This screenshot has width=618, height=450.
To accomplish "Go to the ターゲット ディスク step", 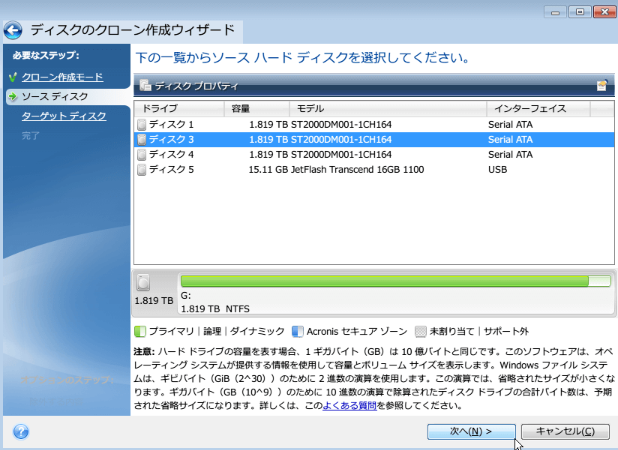I will [x=64, y=116].
